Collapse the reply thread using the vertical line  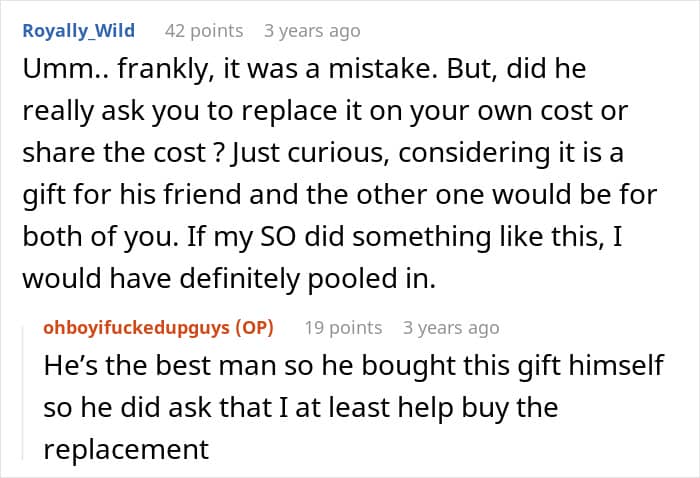click(x=23, y=393)
